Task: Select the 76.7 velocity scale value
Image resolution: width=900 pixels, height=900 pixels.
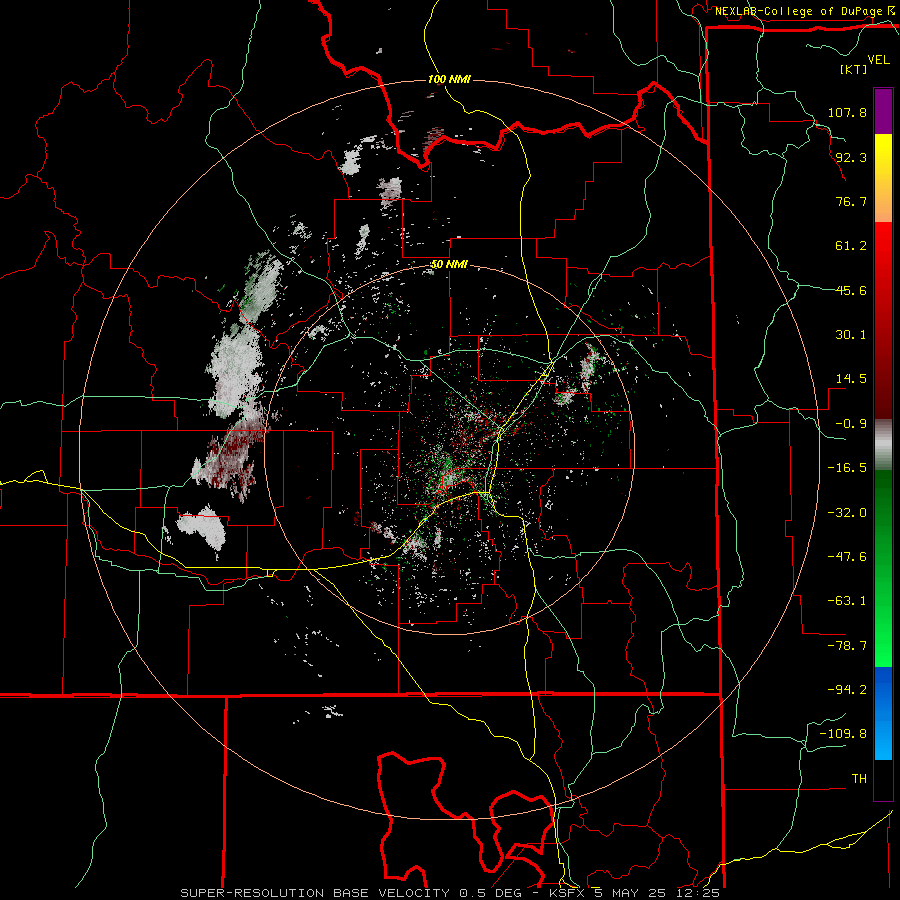Action: (x=851, y=201)
